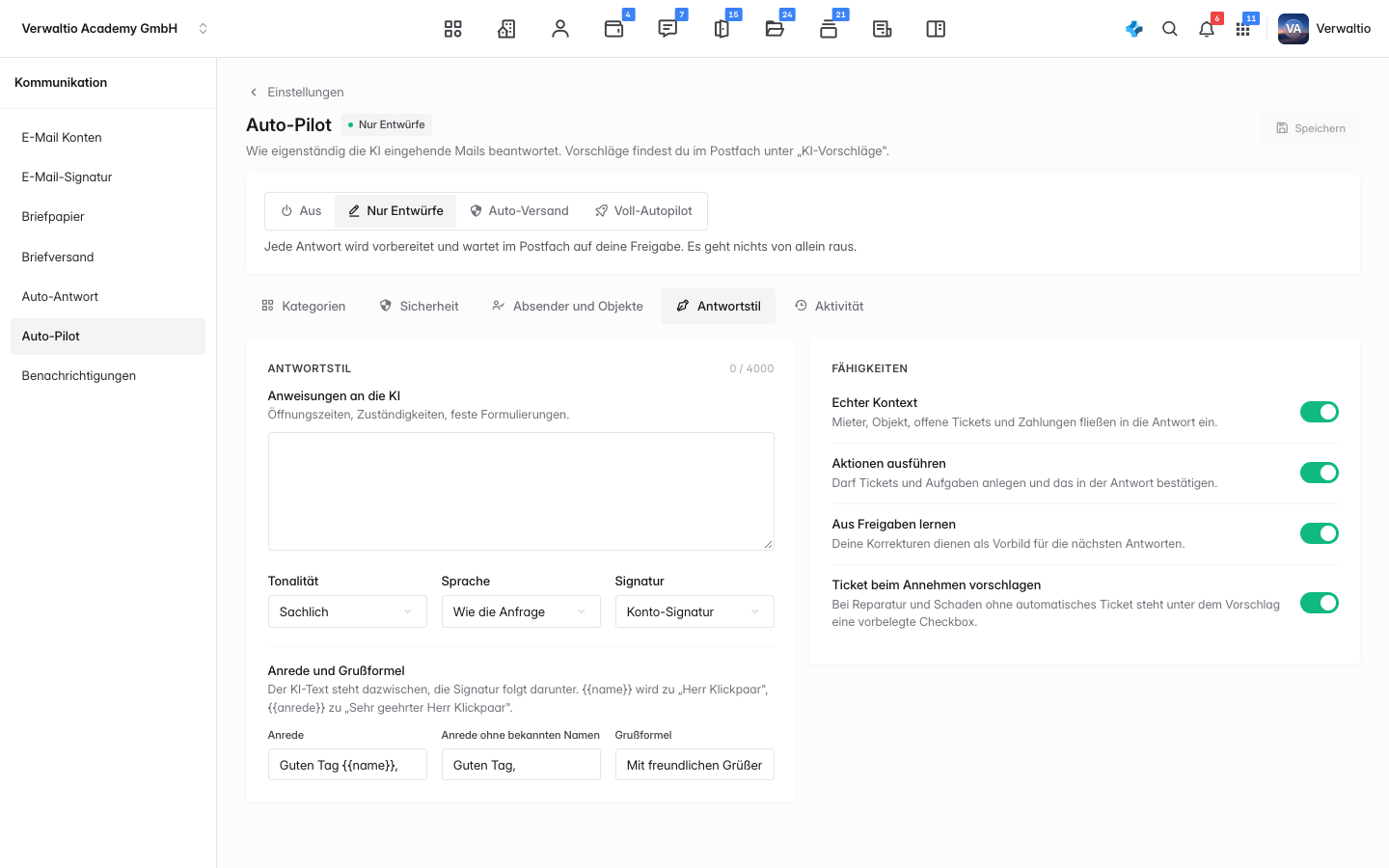
Task: Disable the Echter Kontext toggle
Action: pyautogui.click(x=1320, y=412)
